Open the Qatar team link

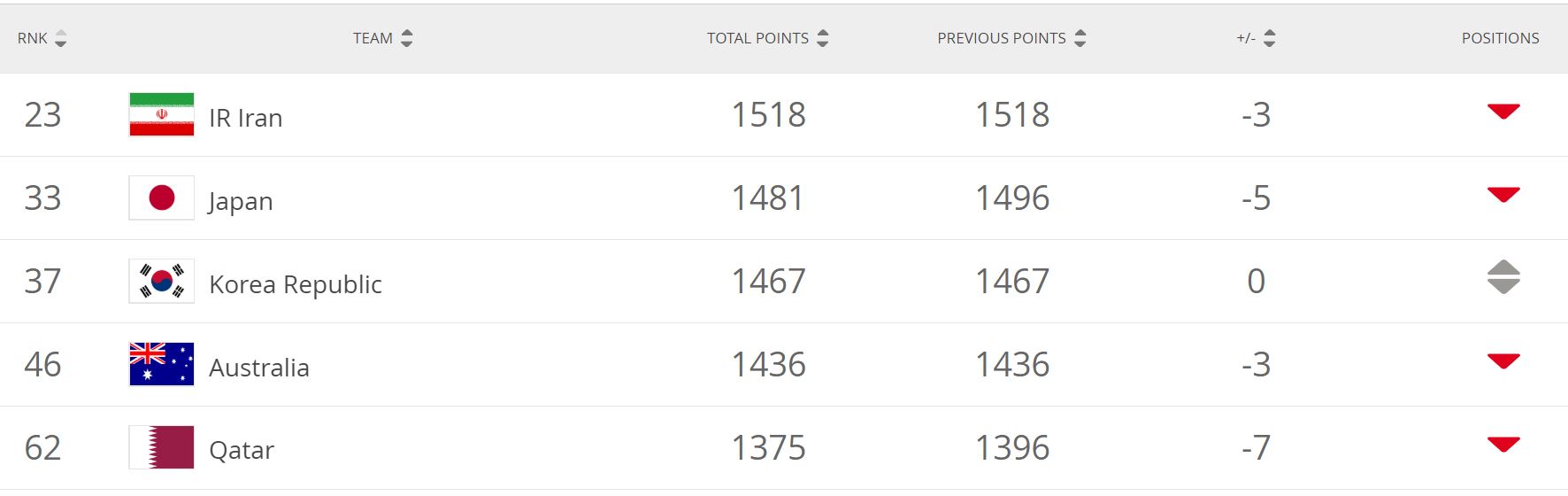[x=241, y=450]
